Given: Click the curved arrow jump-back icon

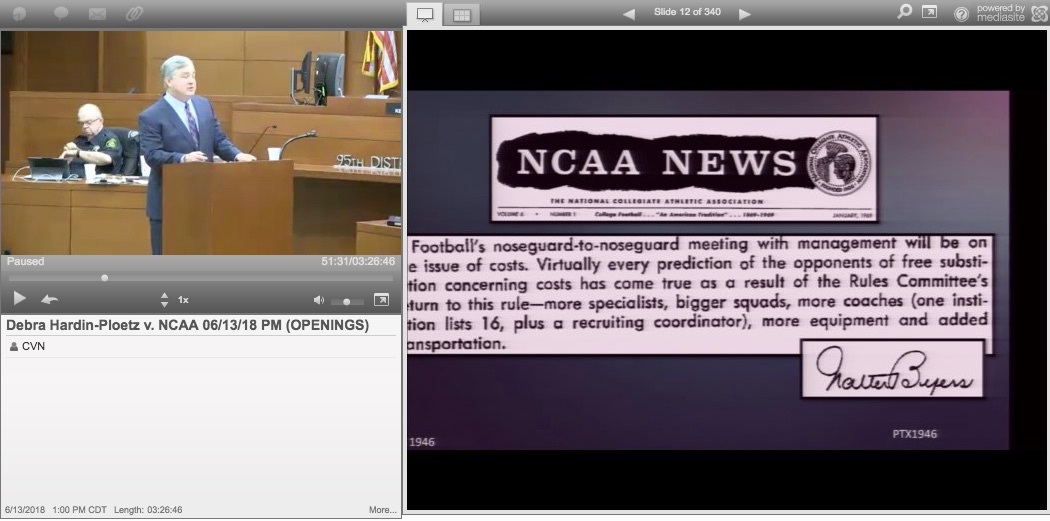Looking at the screenshot, I should 49,299.
